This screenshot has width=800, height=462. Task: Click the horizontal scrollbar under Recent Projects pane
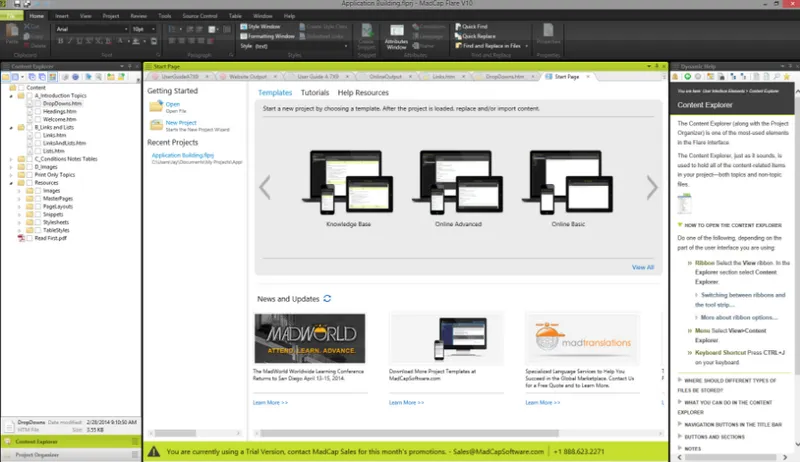[176, 433]
